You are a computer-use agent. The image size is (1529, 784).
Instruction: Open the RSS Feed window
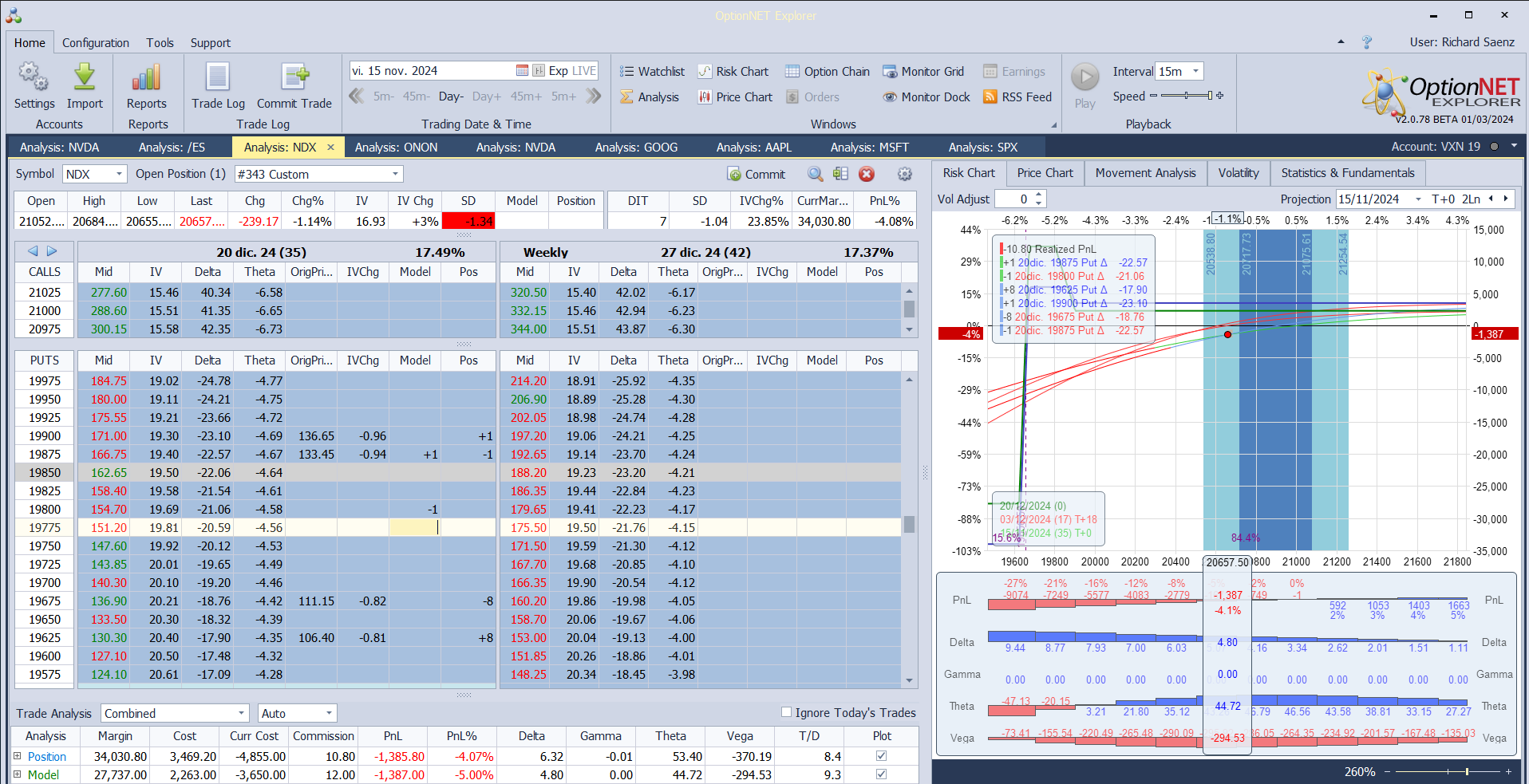[1017, 97]
